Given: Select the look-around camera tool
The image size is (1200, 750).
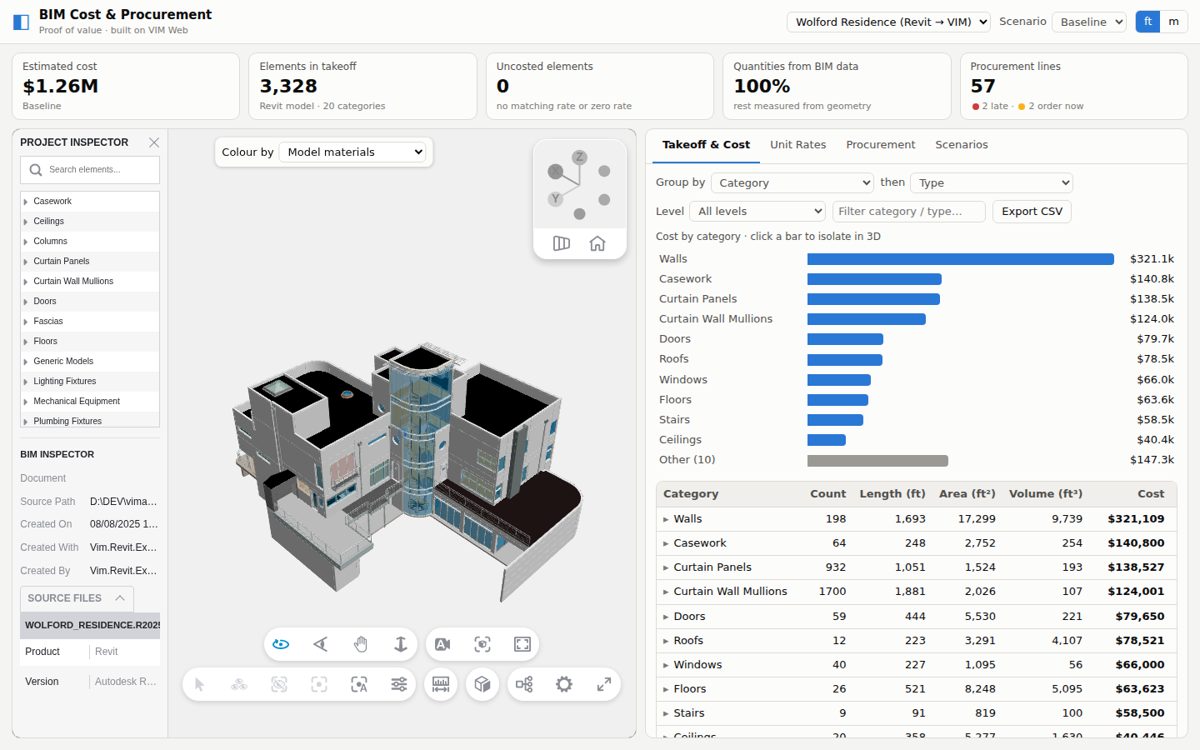Looking at the screenshot, I should [321, 644].
